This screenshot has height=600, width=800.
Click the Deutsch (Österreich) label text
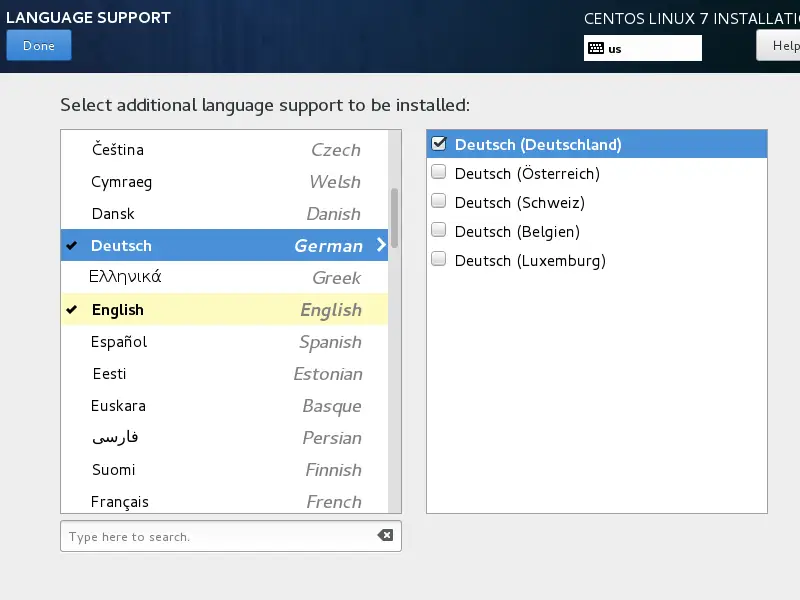527,173
